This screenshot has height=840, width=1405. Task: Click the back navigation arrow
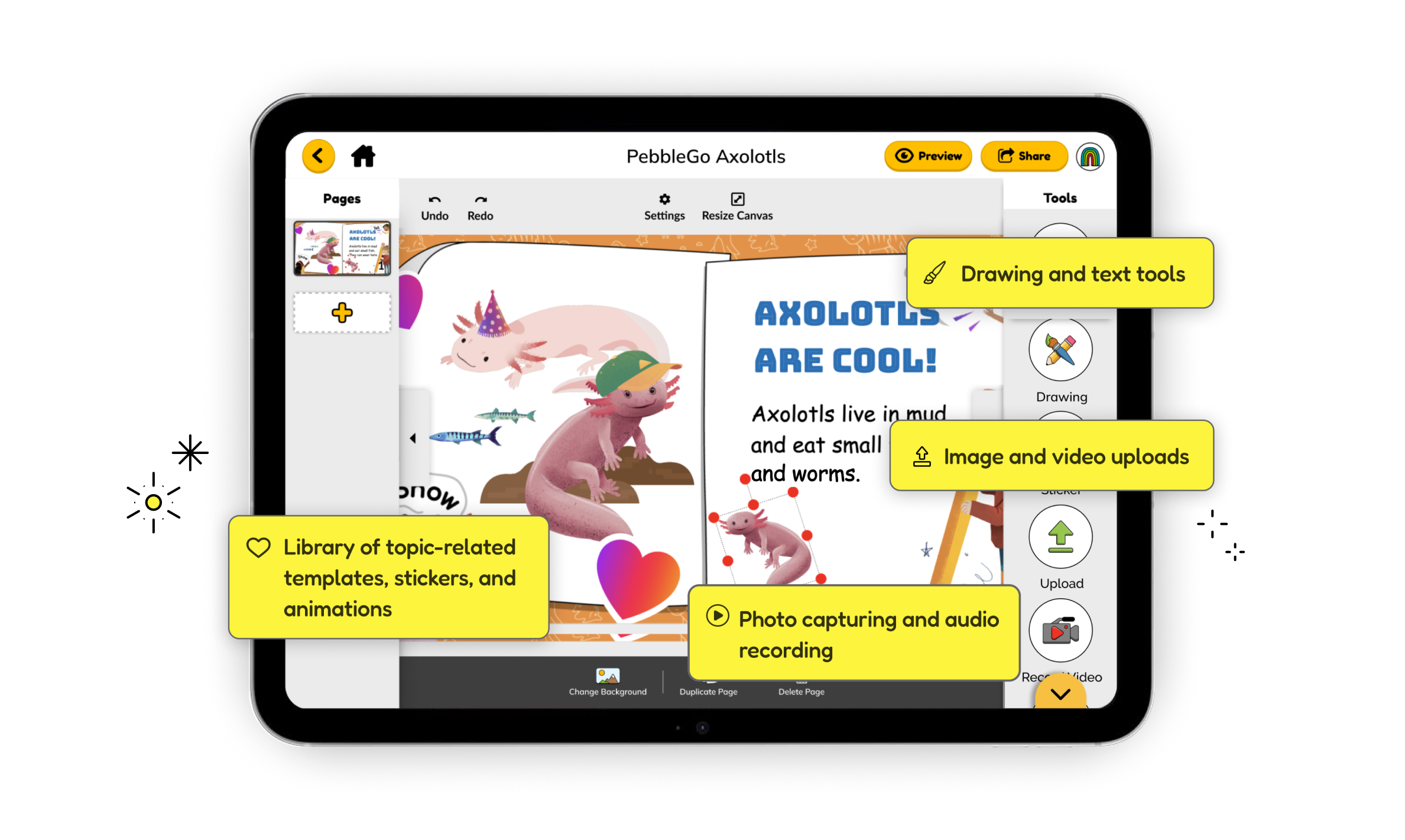coord(318,155)
